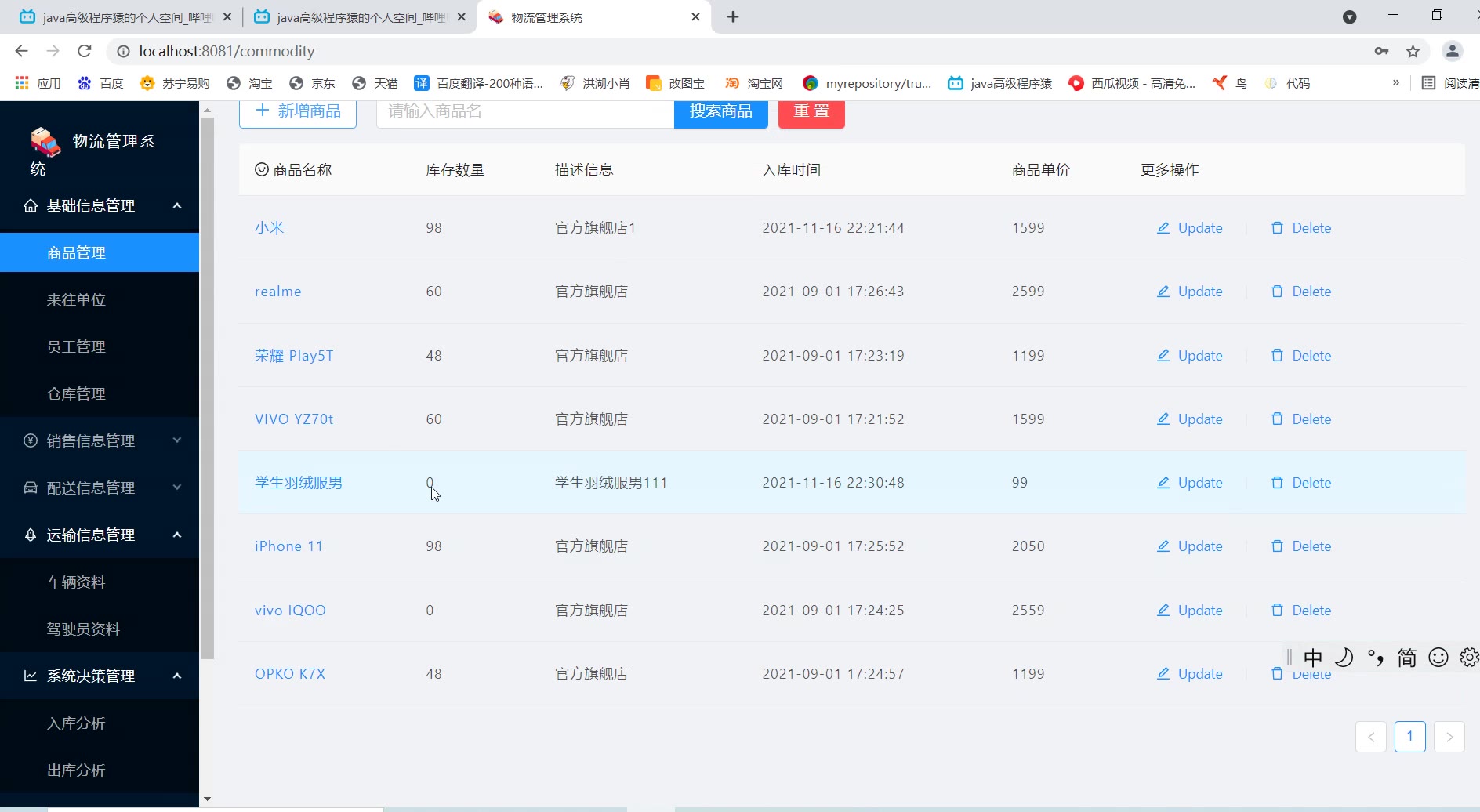Click the 学生羽绒服男111 description cell
Viewport: 1480px width, 812px height.
[611, 483]
